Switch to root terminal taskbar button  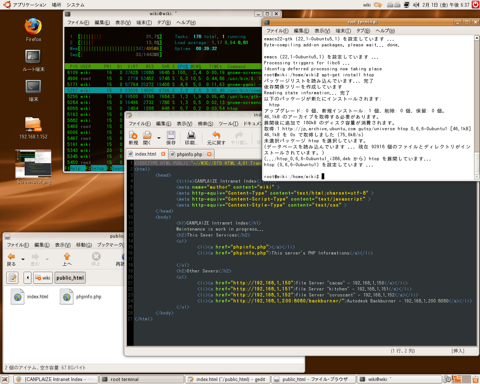pos(142,379)
